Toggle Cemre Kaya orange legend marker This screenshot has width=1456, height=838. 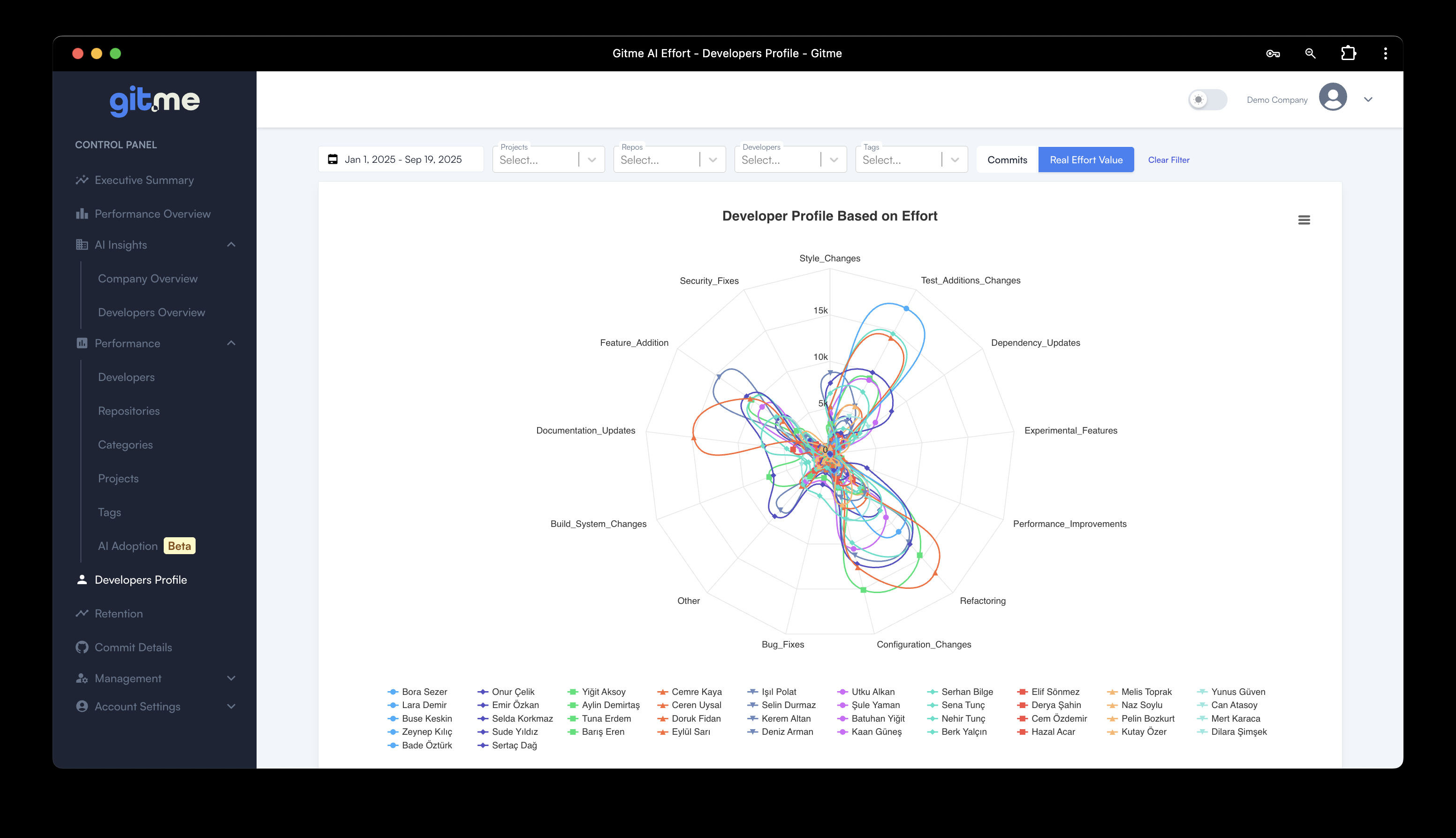click(x=663, y=692)
